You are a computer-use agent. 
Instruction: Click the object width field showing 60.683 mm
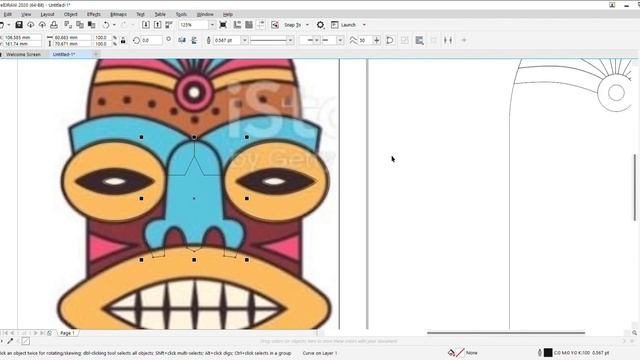(x=73, y=37)
